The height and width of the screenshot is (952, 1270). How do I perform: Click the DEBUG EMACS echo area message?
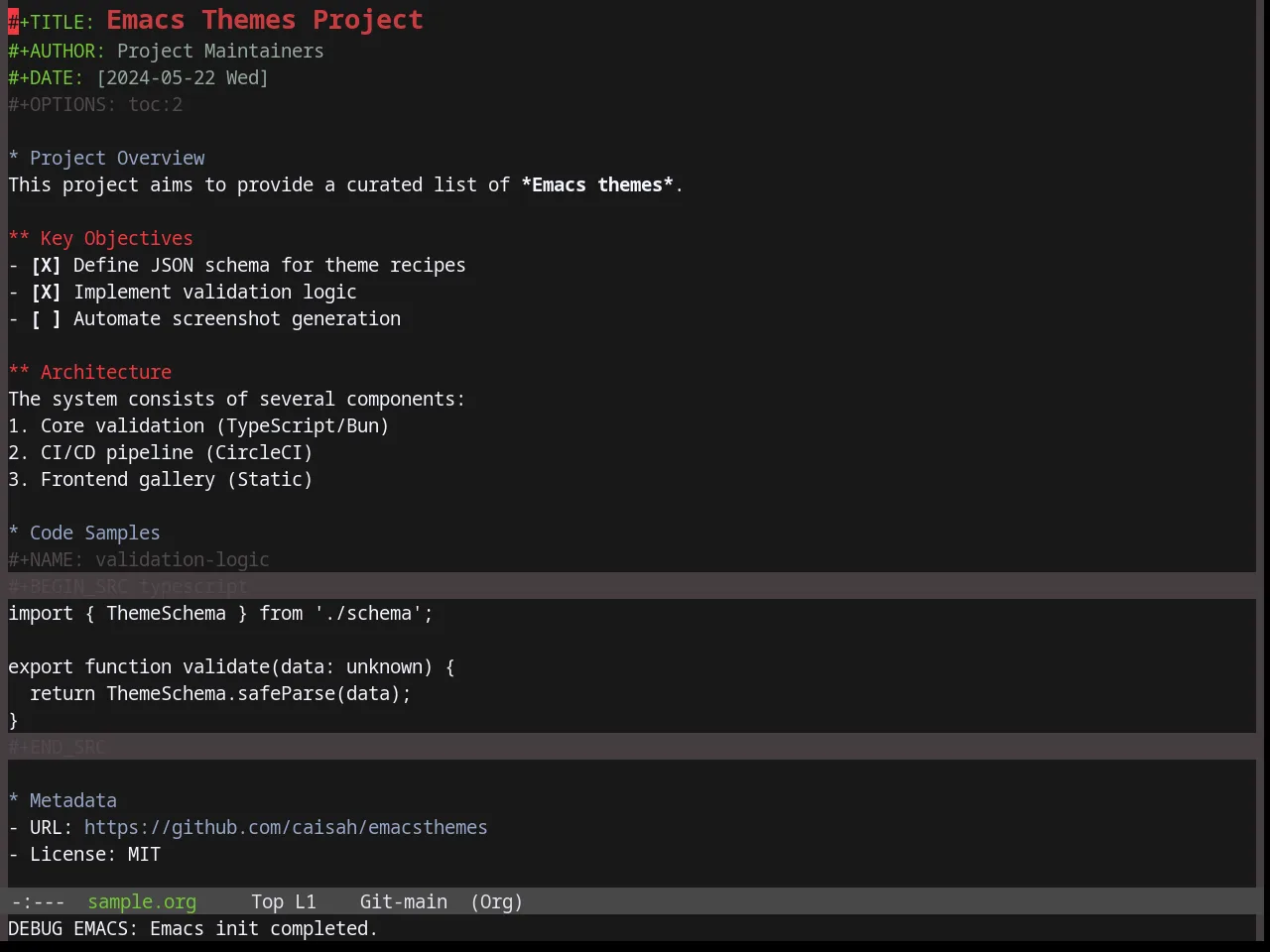point(193,929)
